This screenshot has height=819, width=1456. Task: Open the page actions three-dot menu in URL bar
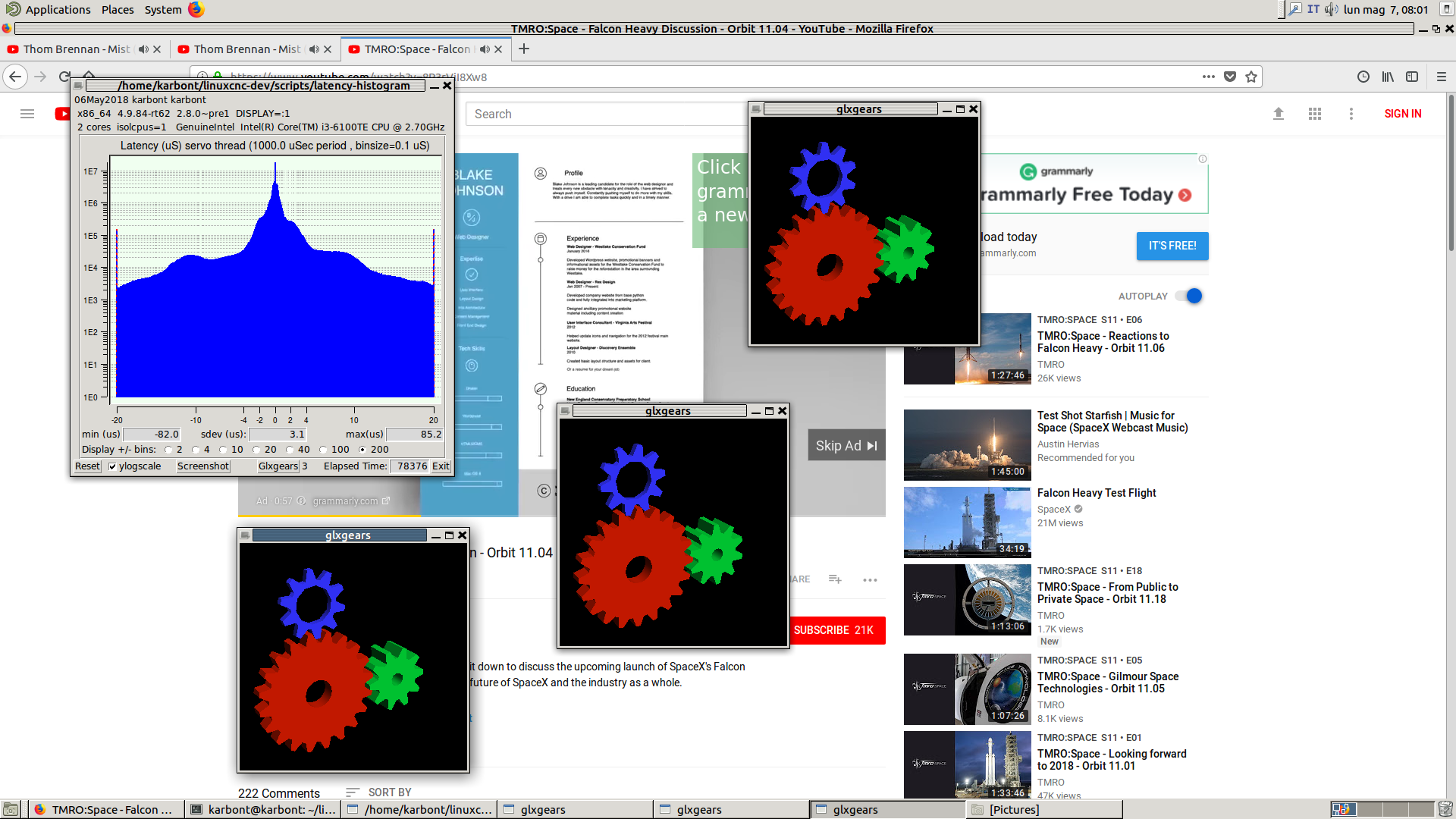[1209, 77]
